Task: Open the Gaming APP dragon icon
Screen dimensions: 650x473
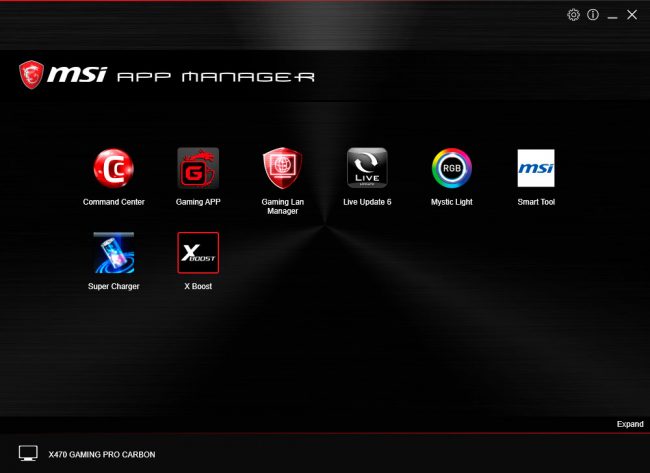Action: coord(198,168)
